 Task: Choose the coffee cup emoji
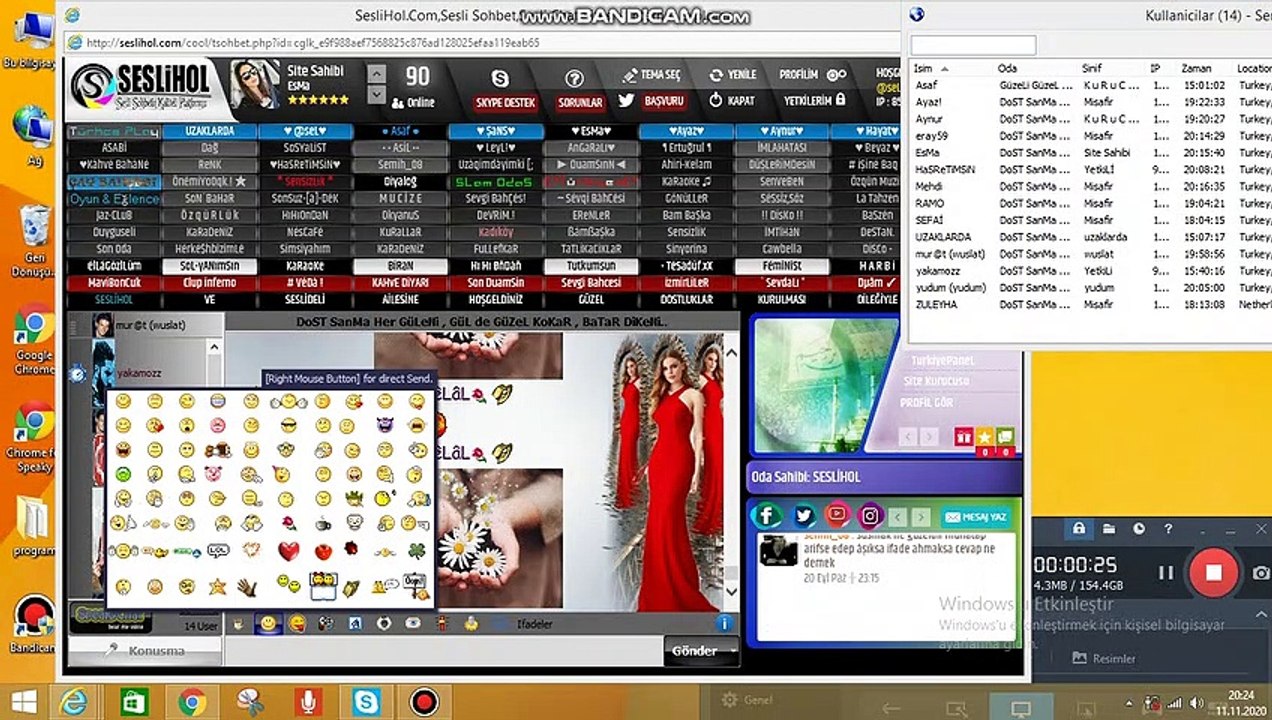[322, 523]
